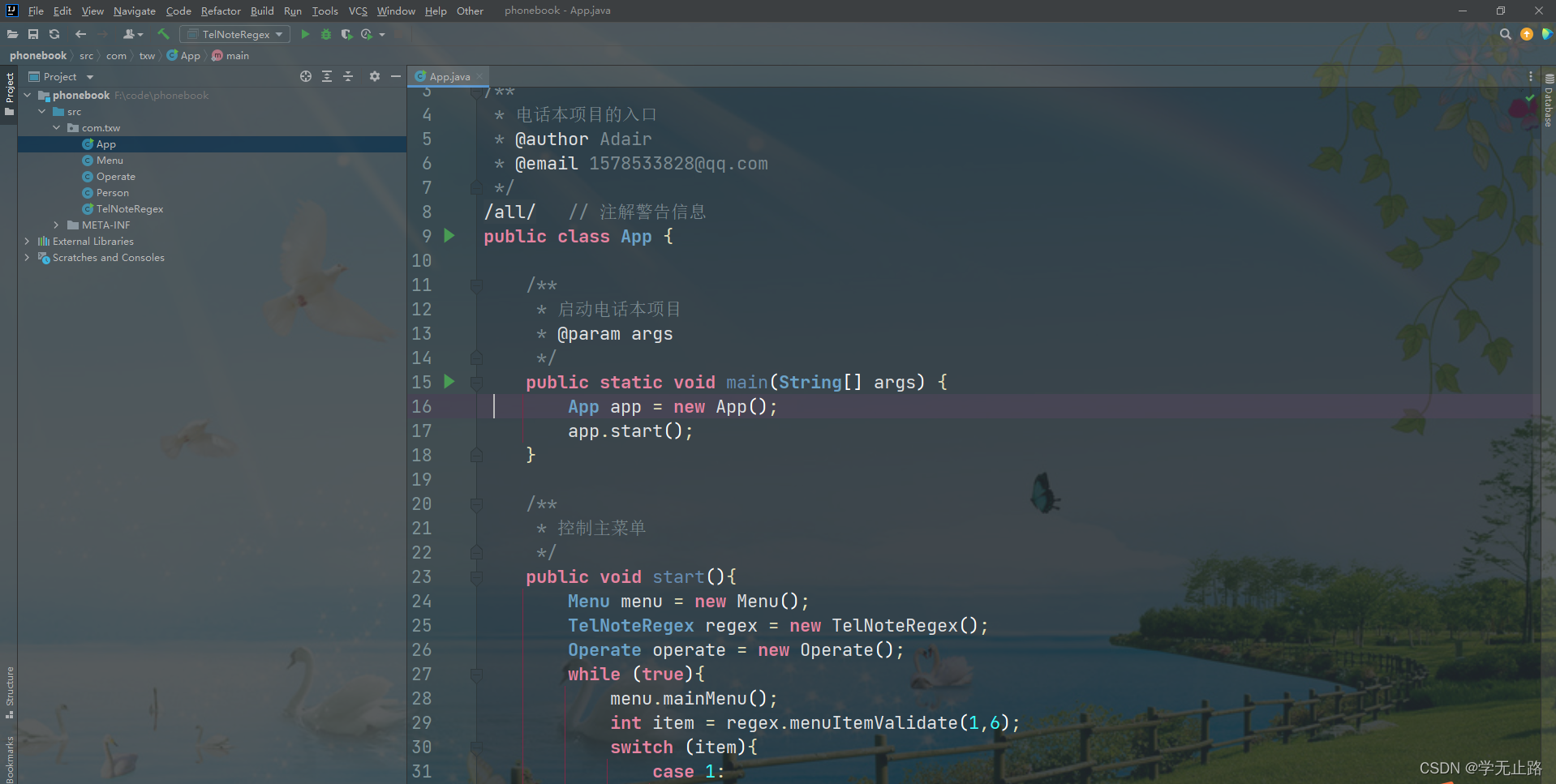The image size is (1556, 784).
Task: Click the Collapse All icon in Project panel
Action: point(348,76)
